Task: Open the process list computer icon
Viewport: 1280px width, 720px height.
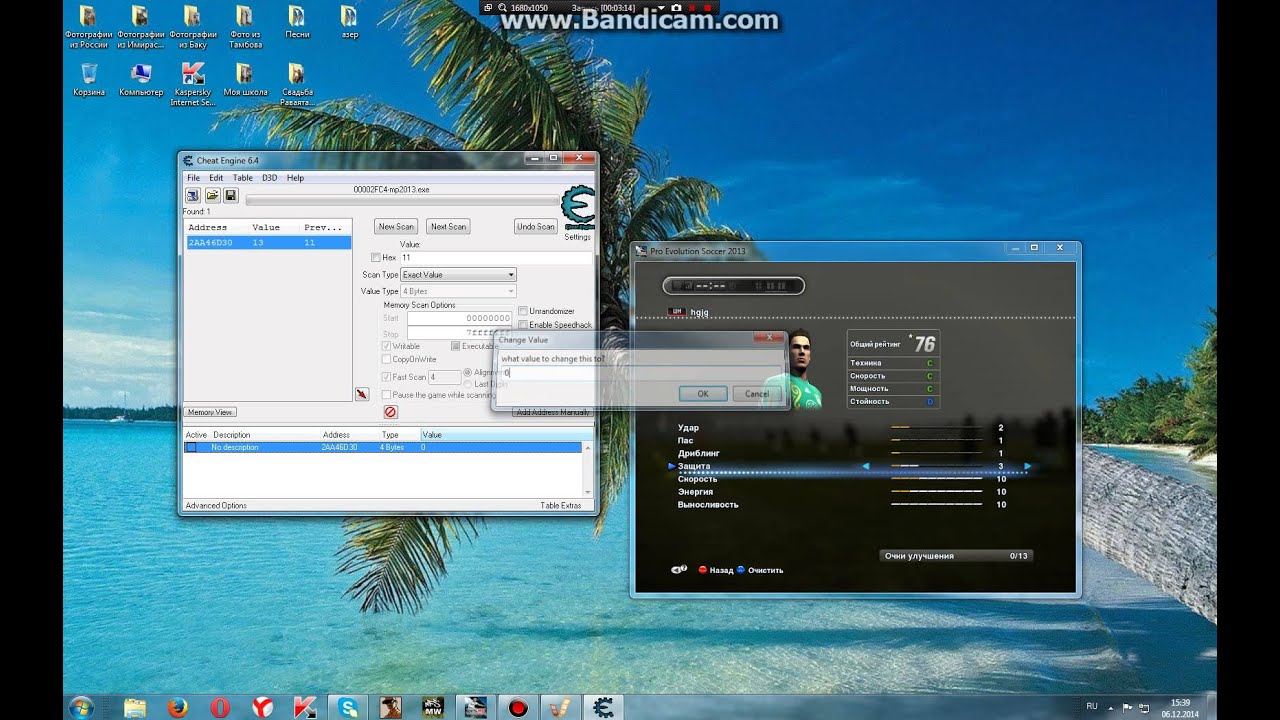Action: (193, 195)
